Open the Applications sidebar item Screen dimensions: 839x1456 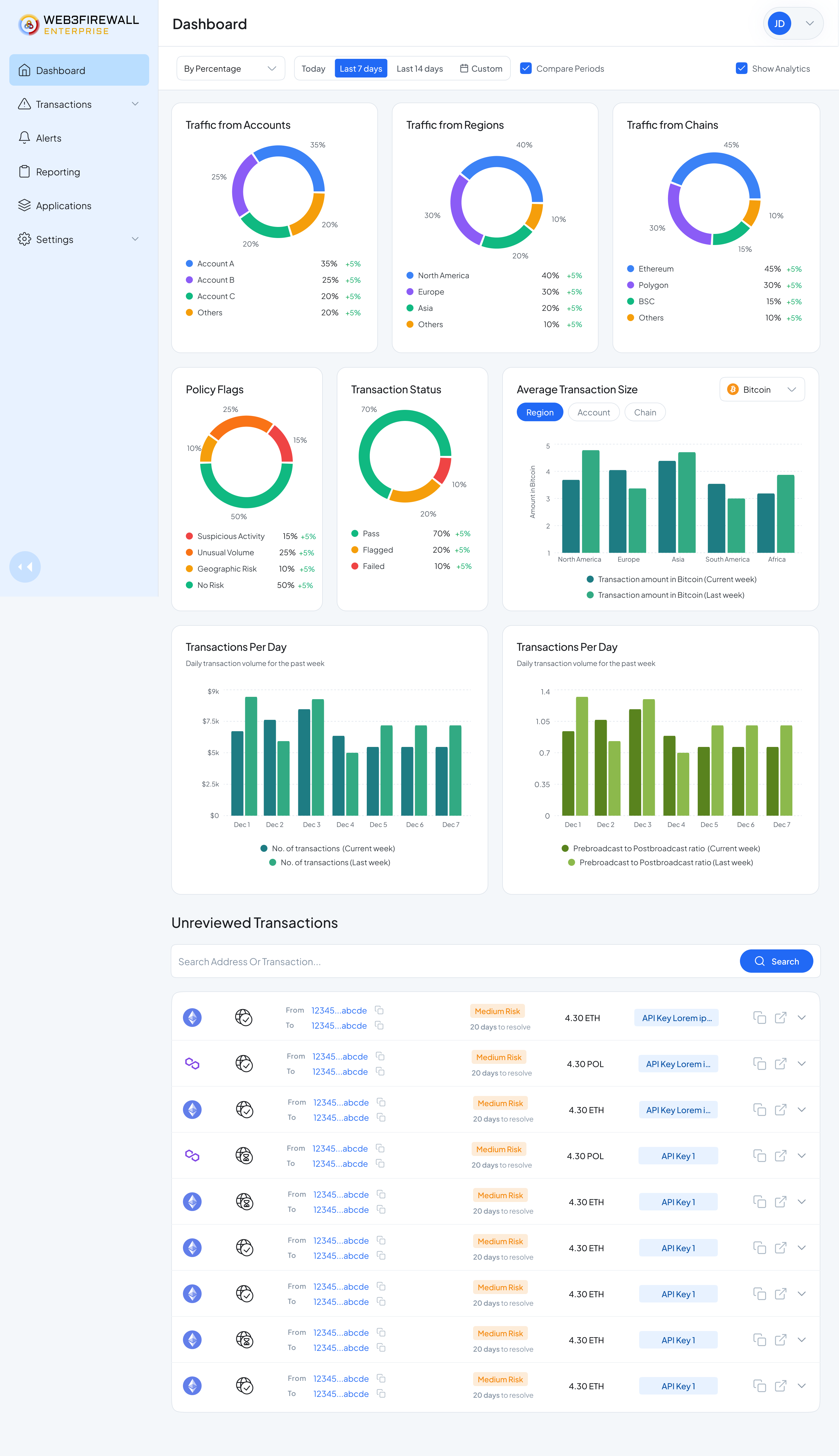(79, 206)
